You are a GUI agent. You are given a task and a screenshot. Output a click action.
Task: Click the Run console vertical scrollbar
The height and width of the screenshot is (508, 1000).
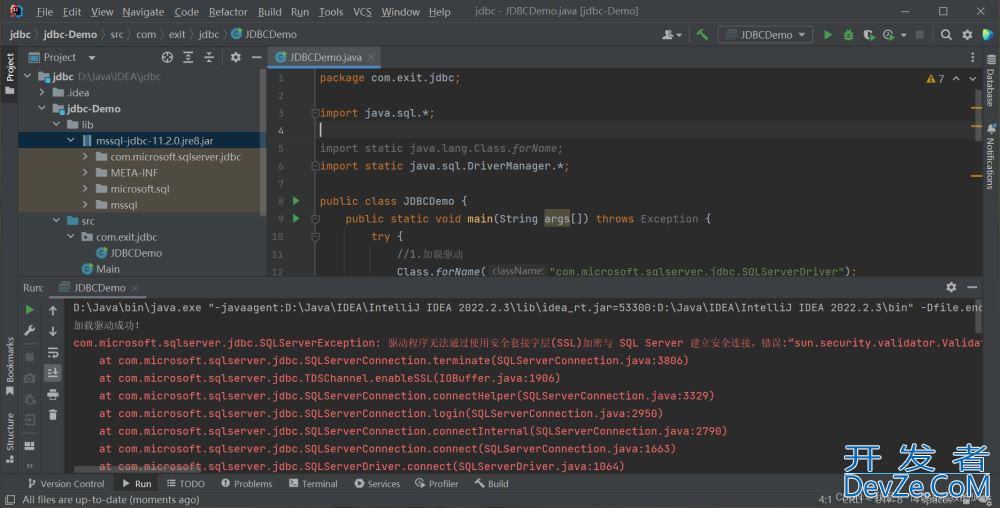point(979,316)
